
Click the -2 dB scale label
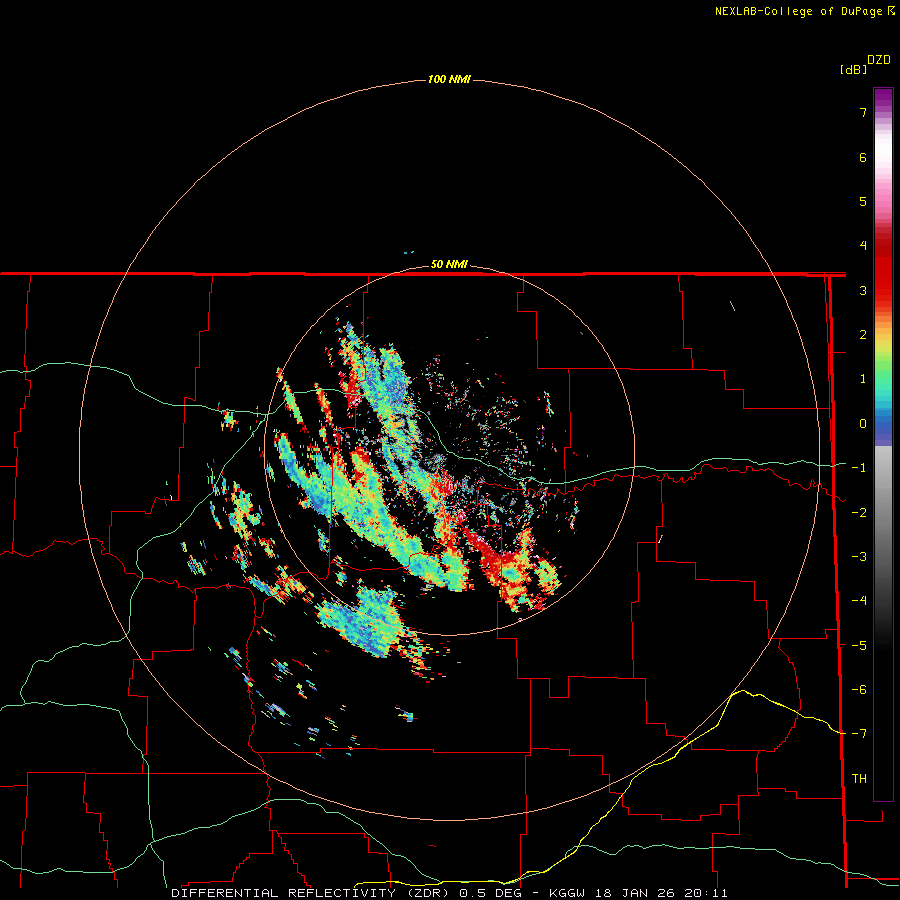click(x=859, y=513)
